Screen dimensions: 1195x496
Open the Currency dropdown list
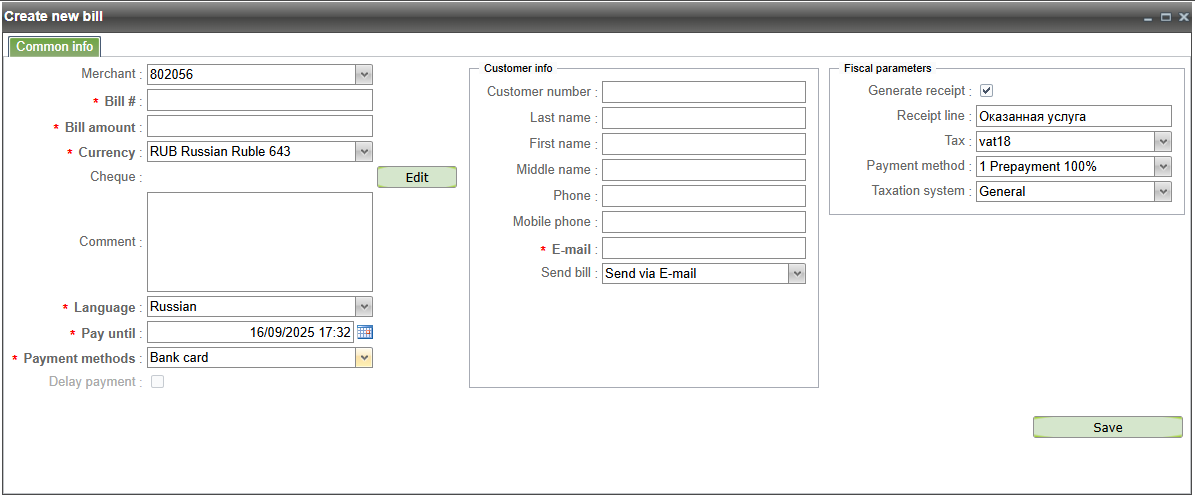[364, 152]
